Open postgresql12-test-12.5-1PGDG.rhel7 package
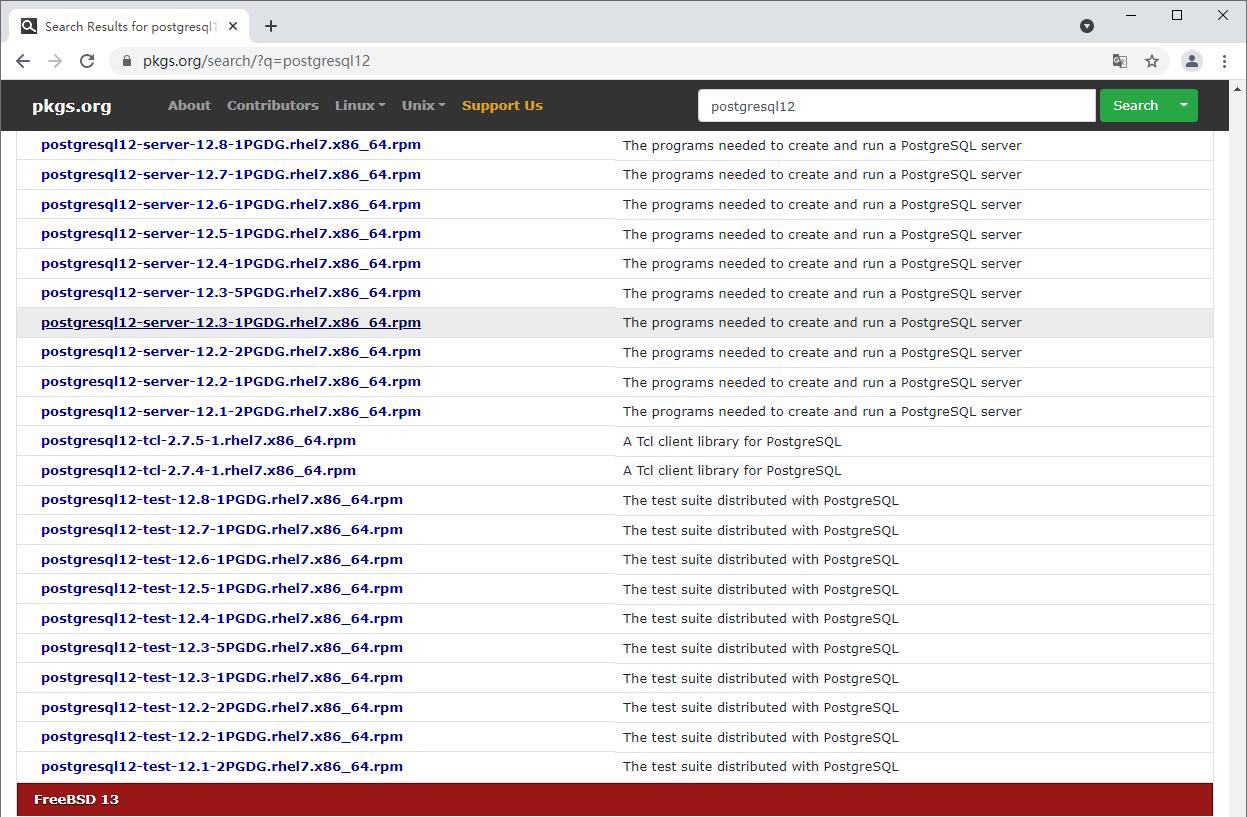Screen dimensions: 1247x817 point(222,588)
